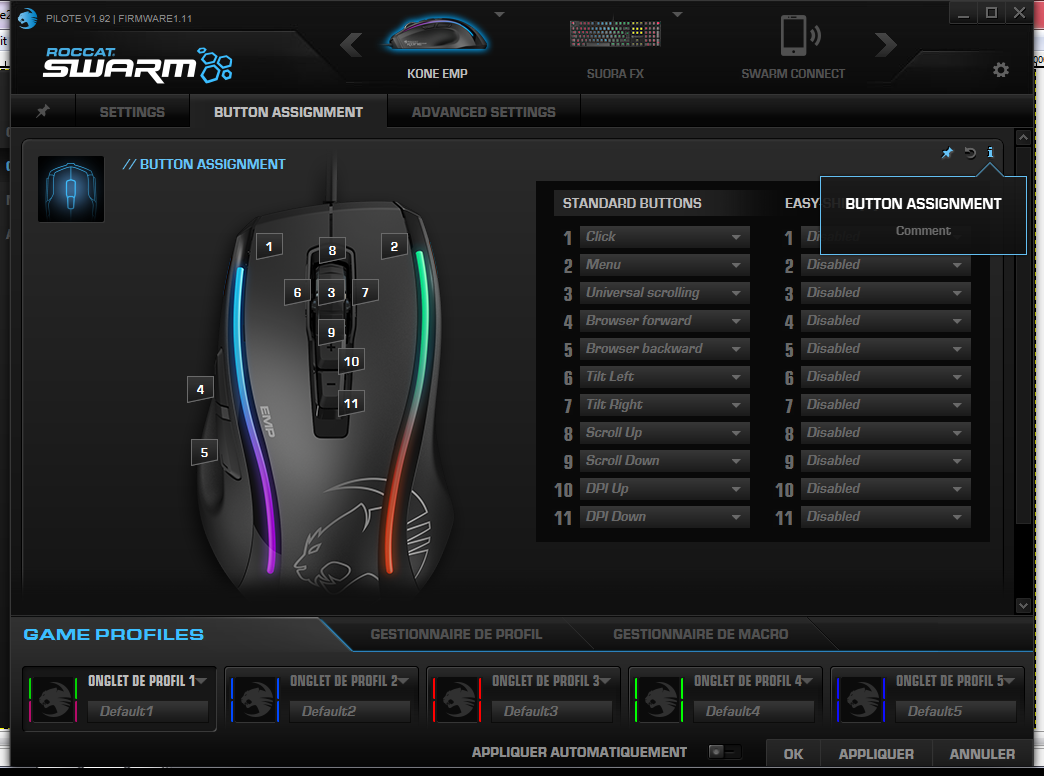The height and width of the screenshot is (776, 1044).
Task: Open settings with the gear icon
Action: [x=1000, y=70]
